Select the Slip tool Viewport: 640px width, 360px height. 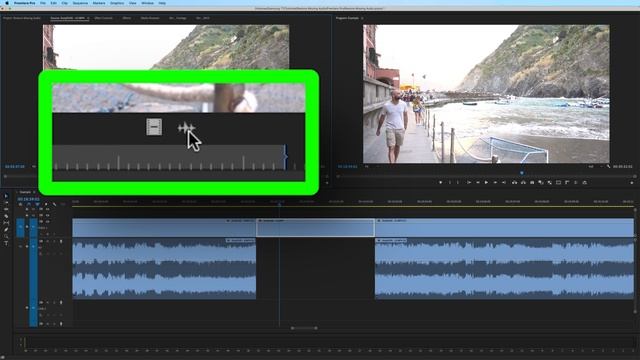6,223
